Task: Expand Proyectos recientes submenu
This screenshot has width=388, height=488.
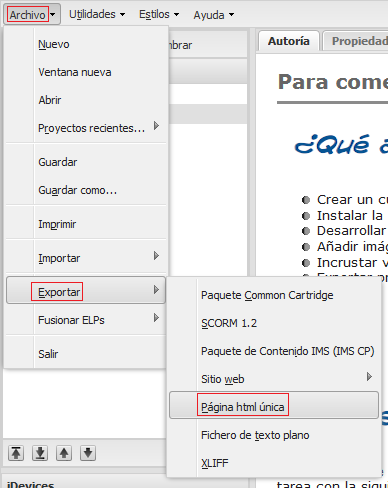Action: (86, 128)
